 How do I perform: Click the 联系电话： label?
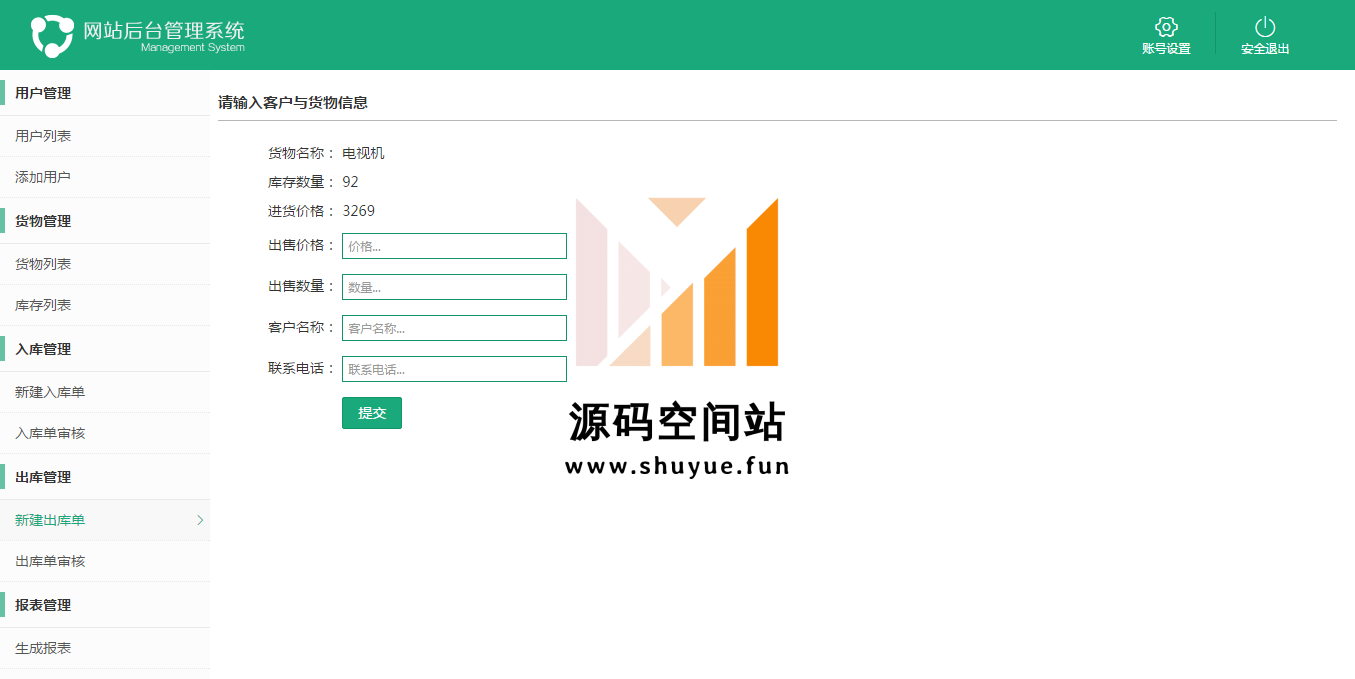[302, 368]
